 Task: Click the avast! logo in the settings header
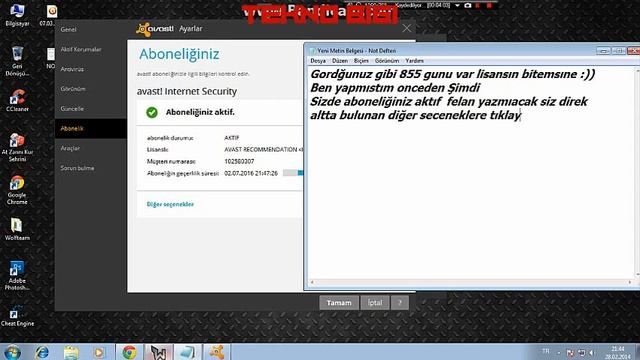(x=155, y=29)
